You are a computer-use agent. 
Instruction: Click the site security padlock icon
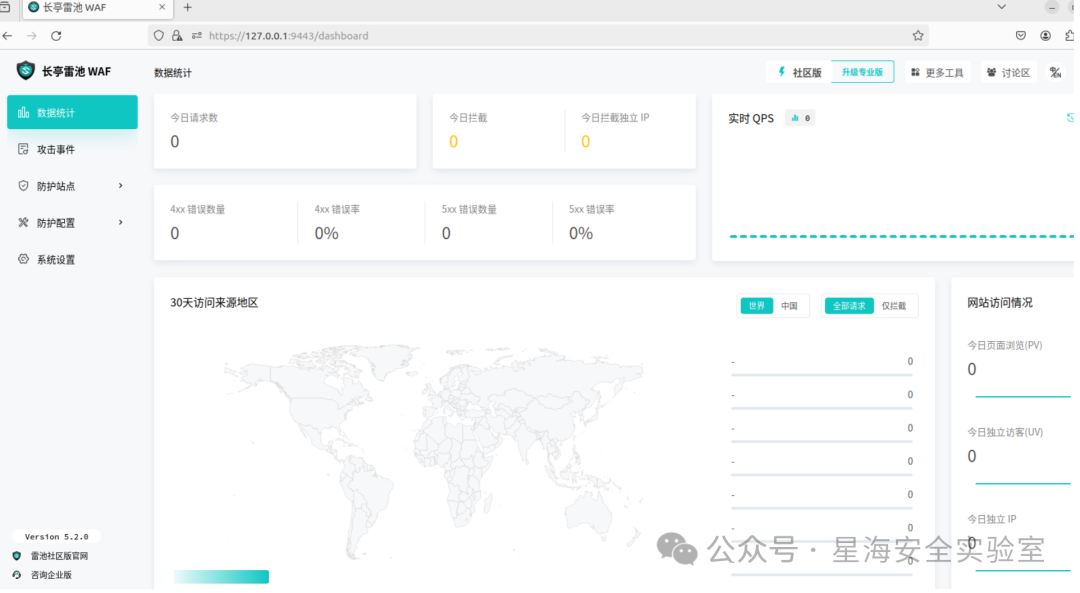(177, 36)
